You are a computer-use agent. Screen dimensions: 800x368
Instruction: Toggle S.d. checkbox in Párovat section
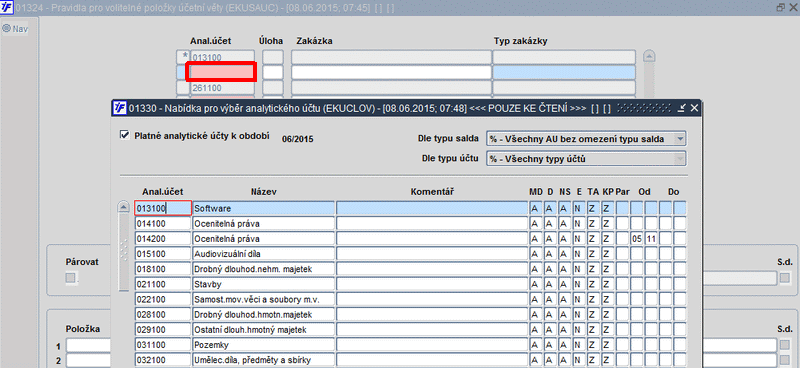(x=785, y=278)
